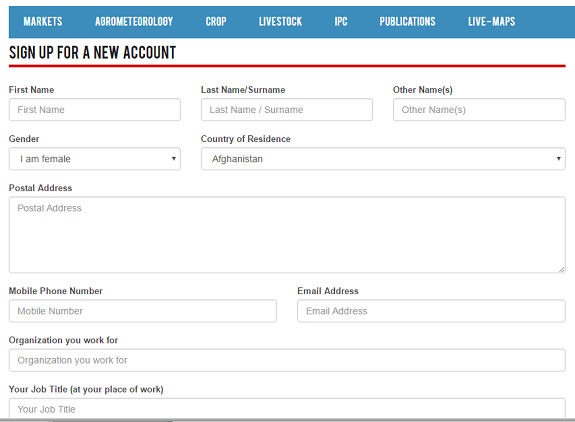Select the Organization you work for field
Viewport: 575px width, 422px height.
pyautogui.click(x=287, y=360)
